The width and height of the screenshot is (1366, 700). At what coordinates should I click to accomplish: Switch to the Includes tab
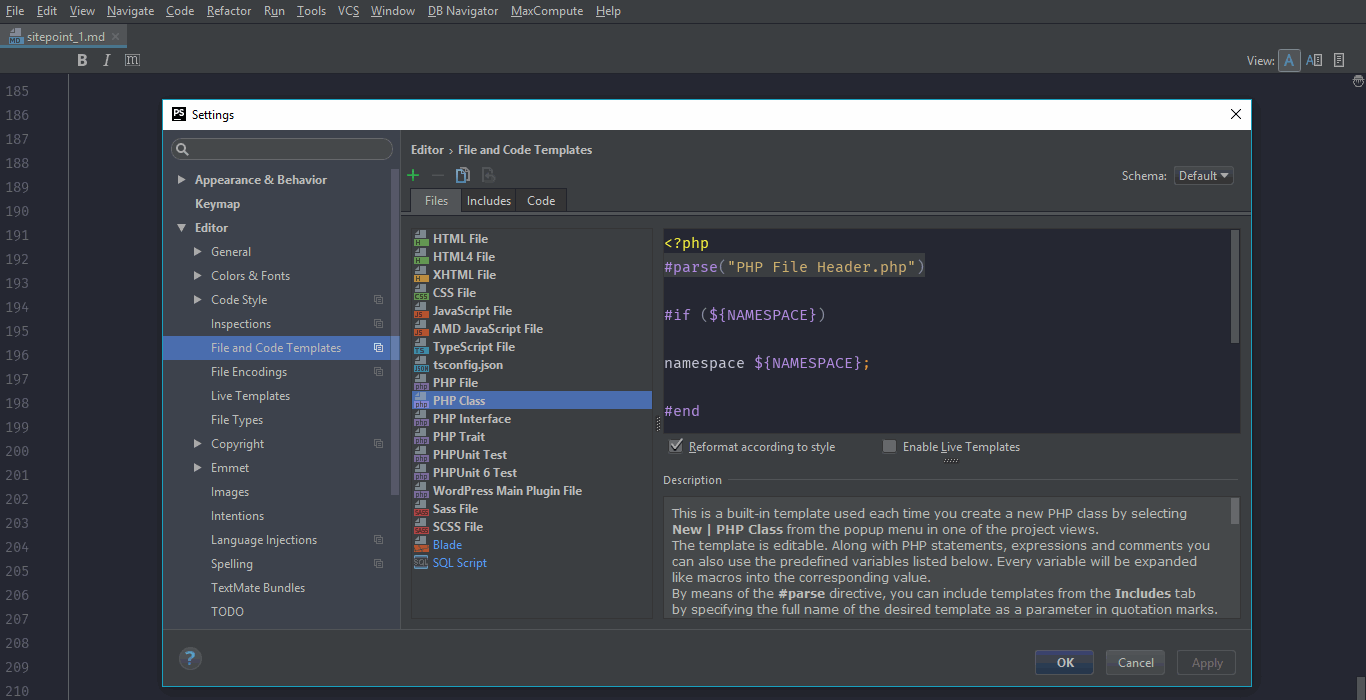[x=489, y=201]
